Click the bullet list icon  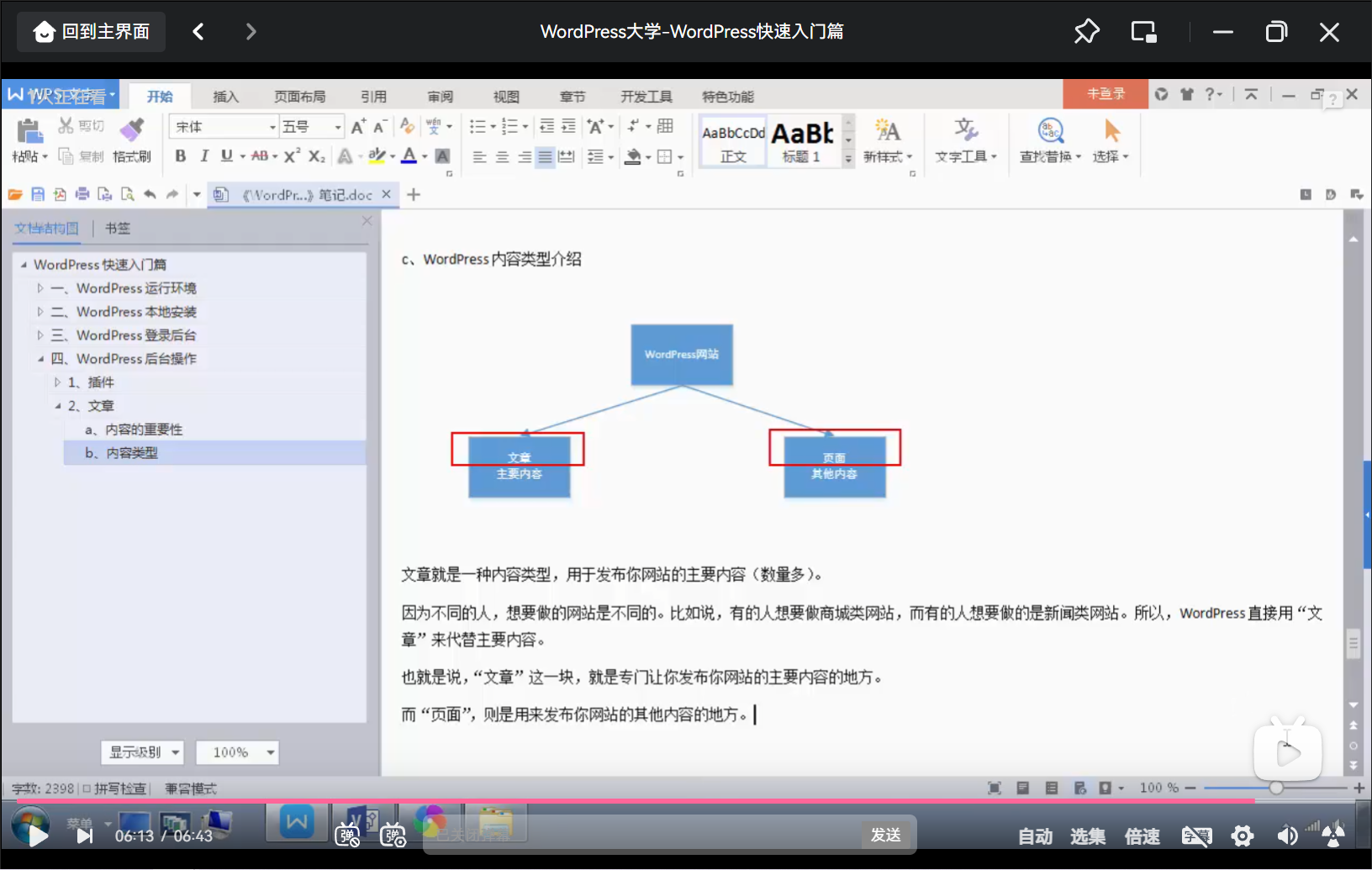(478, 127)
